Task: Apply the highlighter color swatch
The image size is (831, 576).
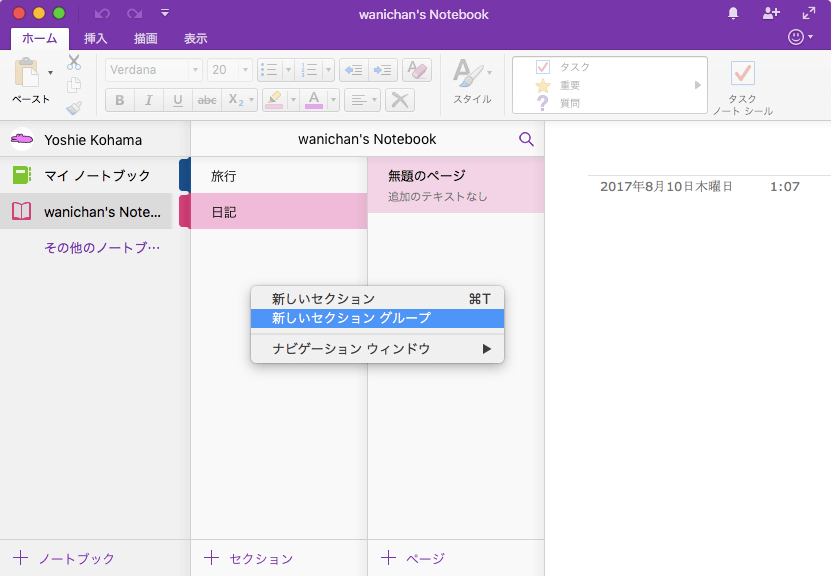Action: coord(275,100)
